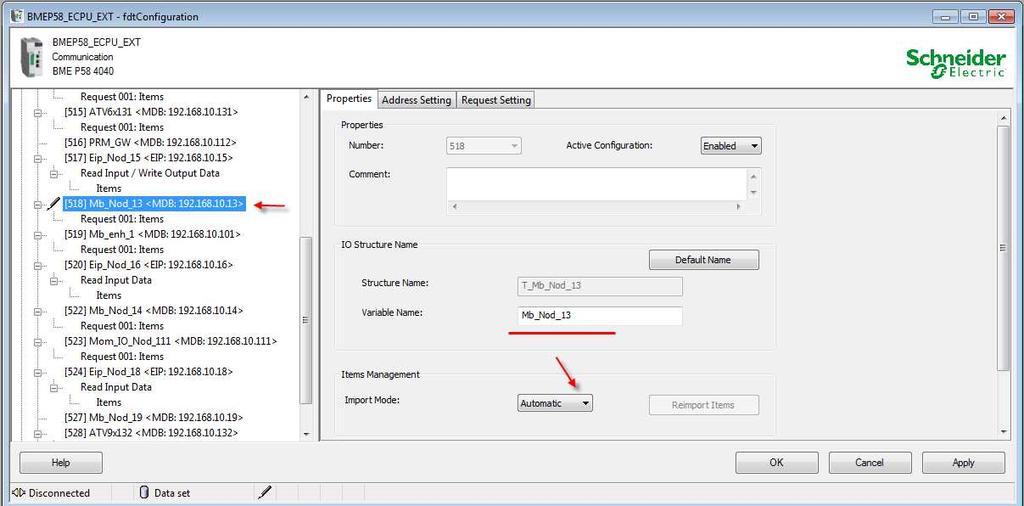1024x506 pixels.
Task: Click the device tree scroll up arrow
Action: (306, 97)
